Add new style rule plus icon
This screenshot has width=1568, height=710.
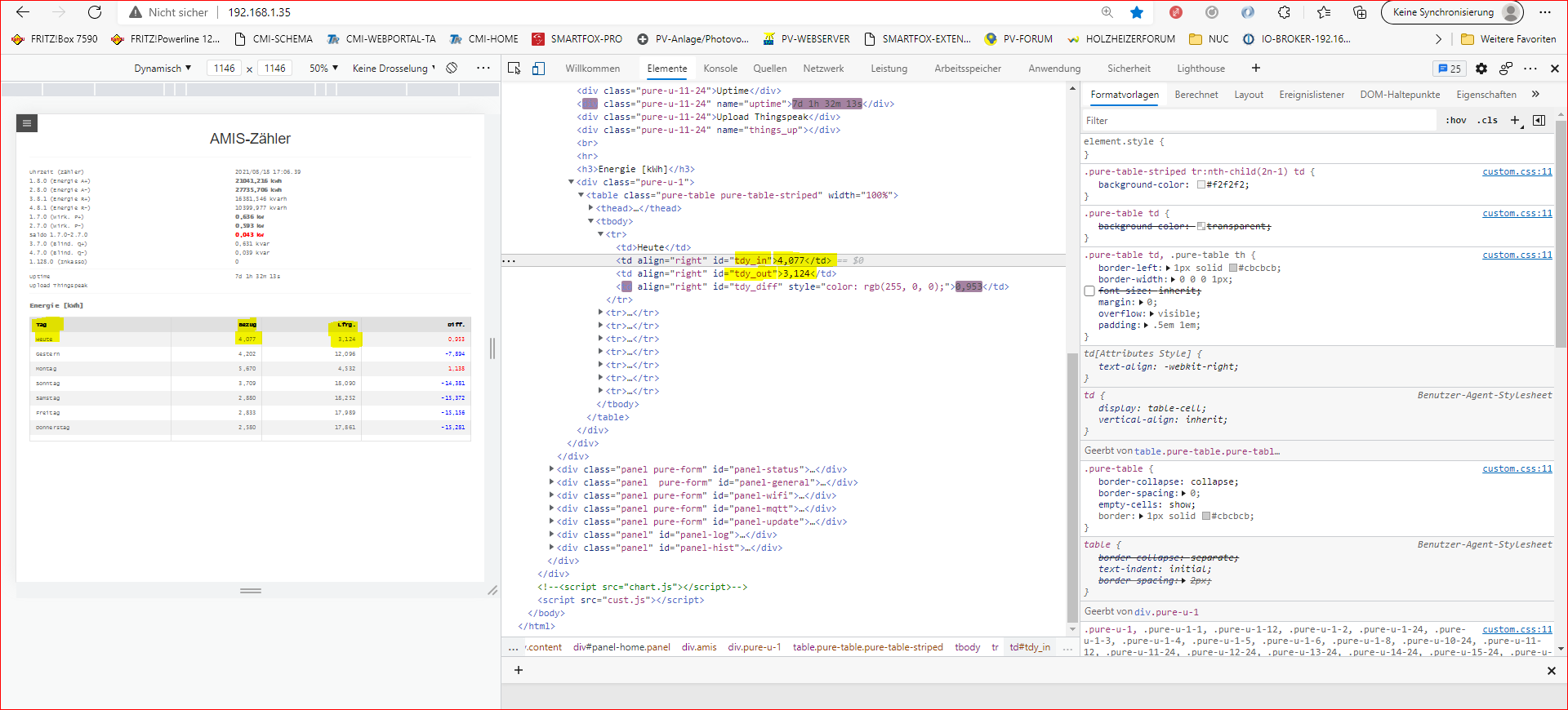pyautogui.click(x=1516, y=121)
